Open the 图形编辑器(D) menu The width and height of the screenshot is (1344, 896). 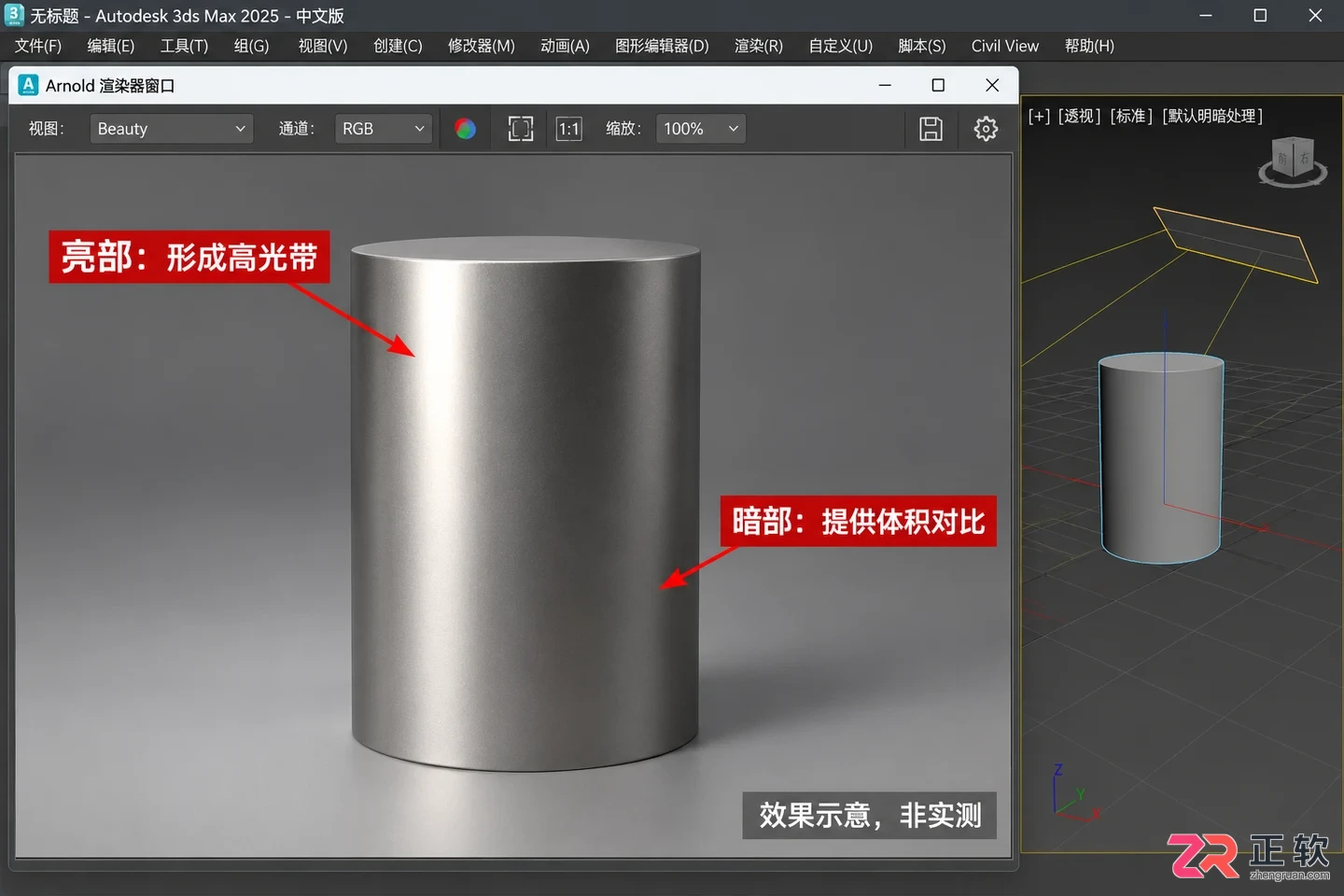click(x=662, y=46)
